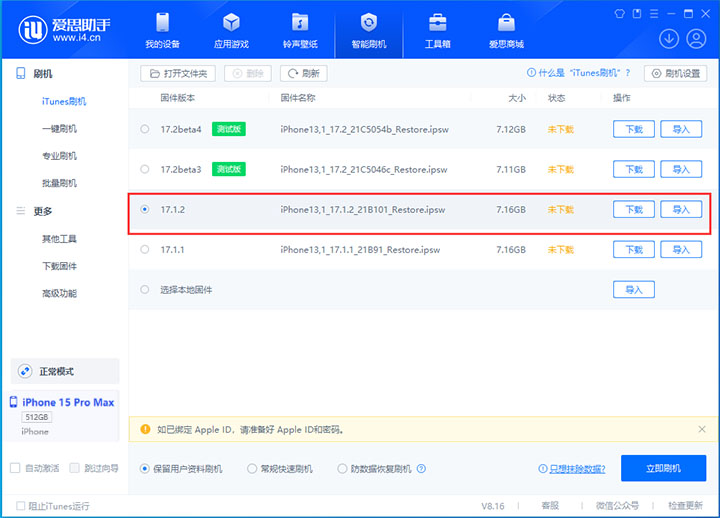Open 我的设备 device tab
Image resolution: width=720 pixels, height=518 pixels.
[163, 30]
